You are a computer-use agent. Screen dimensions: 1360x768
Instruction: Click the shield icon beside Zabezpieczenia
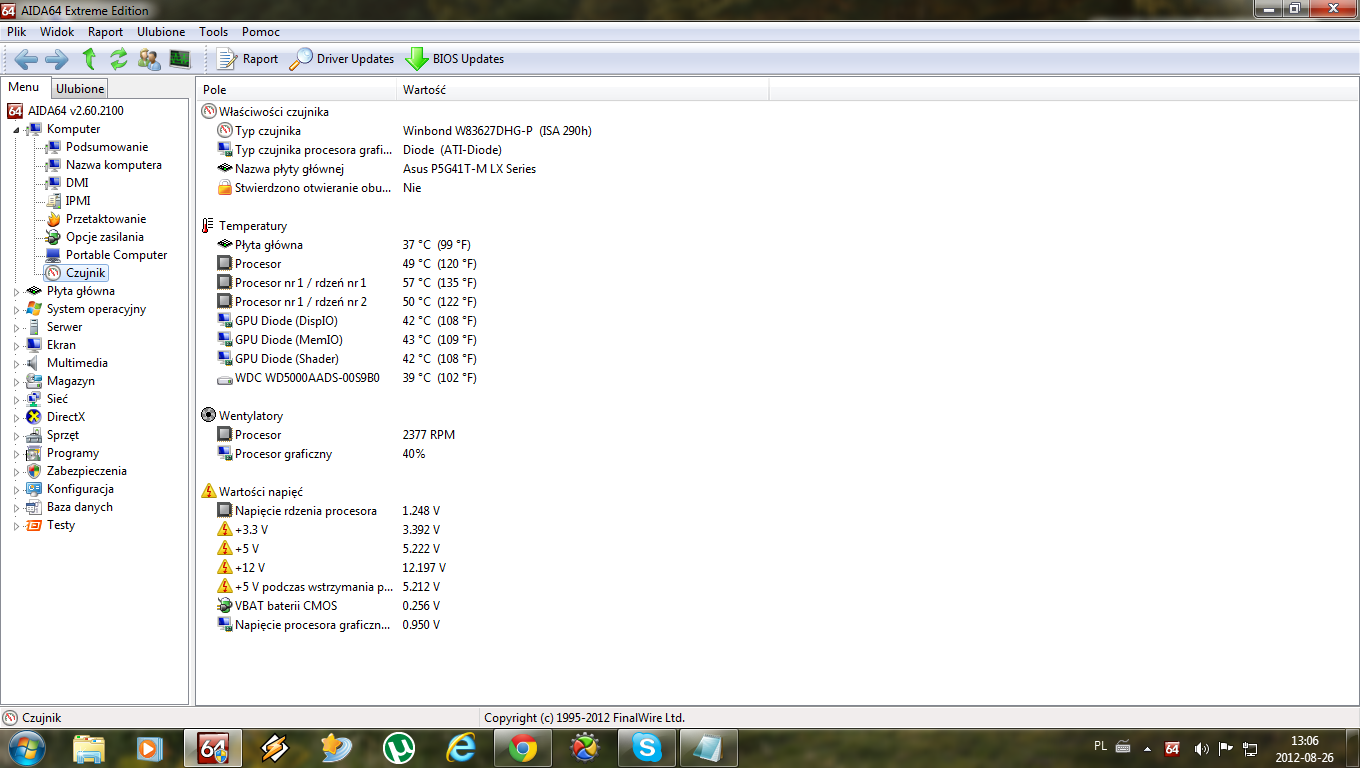click(34, 471)
